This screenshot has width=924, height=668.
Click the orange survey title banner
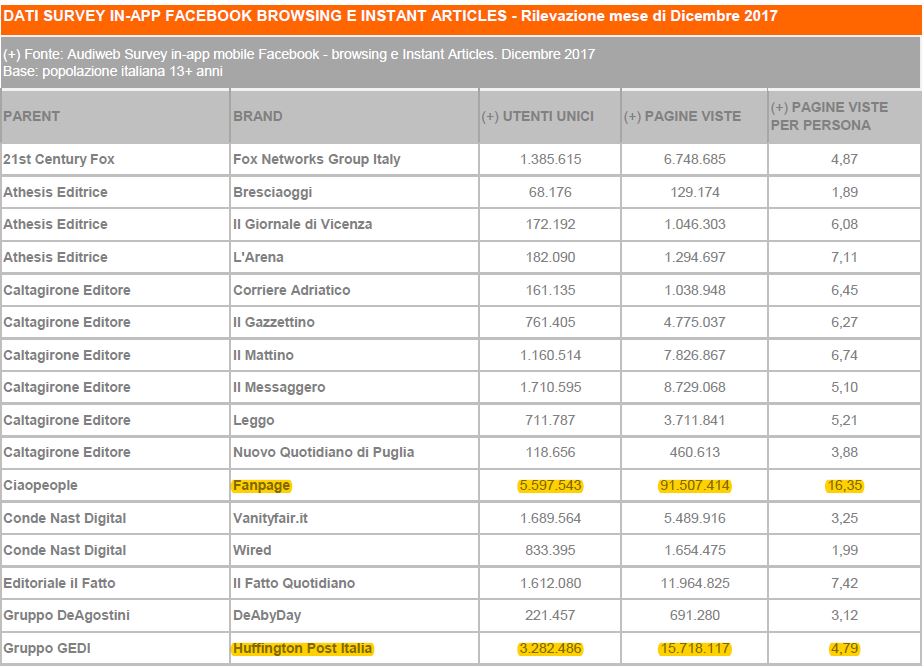tap(461, 18)
